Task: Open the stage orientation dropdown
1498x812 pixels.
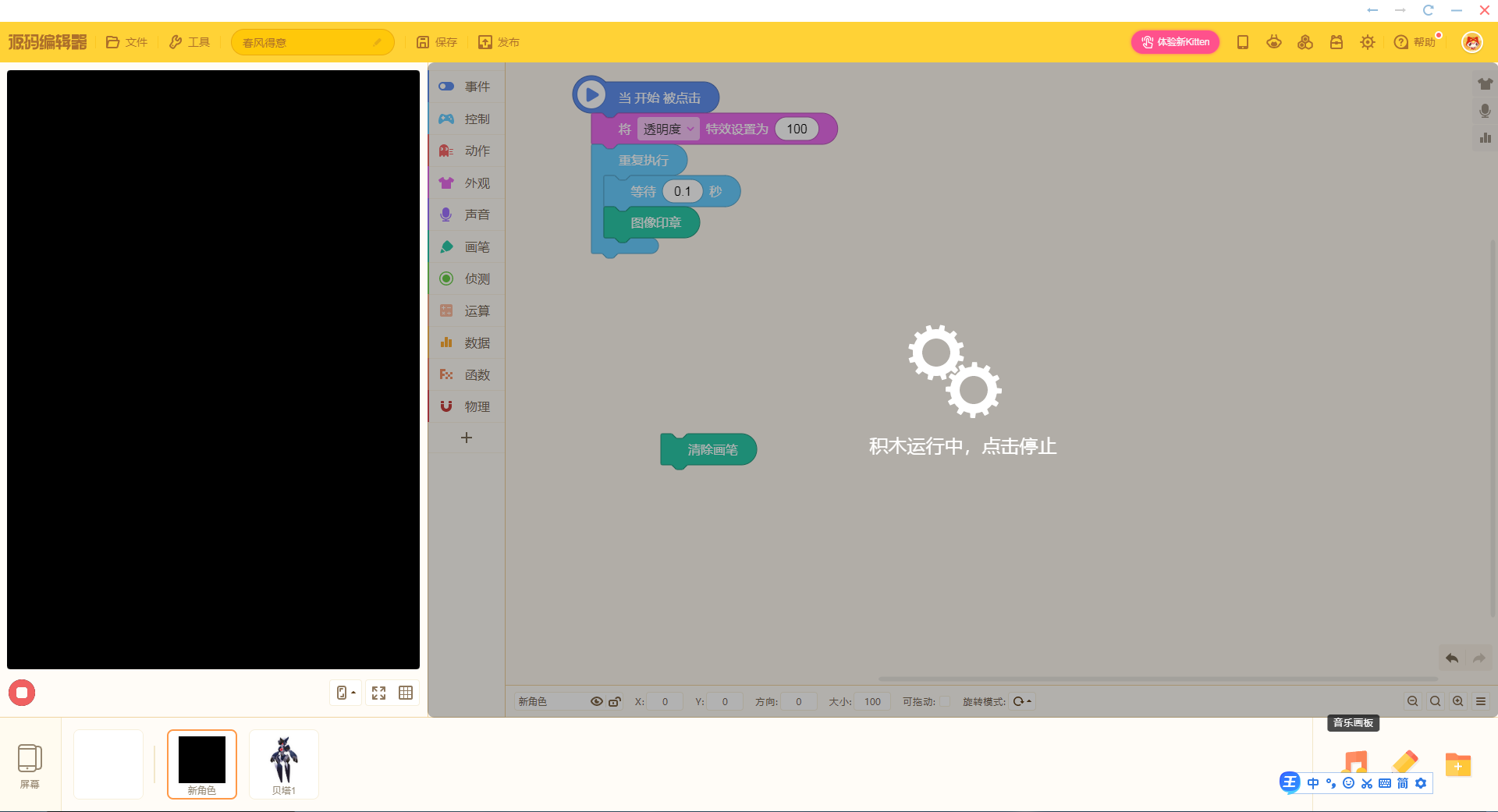Action: (x=346, y=693)
